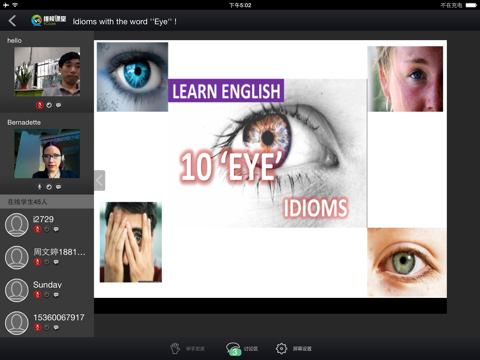The width and height of the screenshot is (480, 360).
Task: Collapse the sidebar with the left-arrow handle
Action: point(99,180)
